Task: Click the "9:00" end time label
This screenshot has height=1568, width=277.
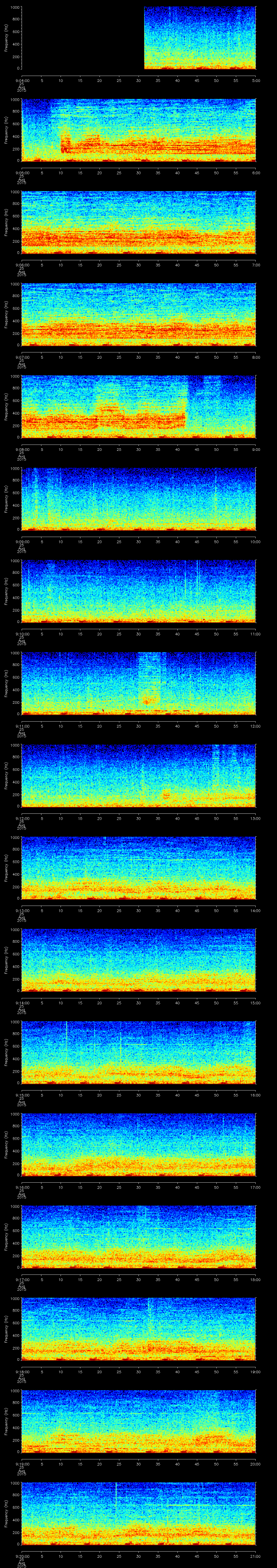Action: pyautogui.click(x=256, y=449)
